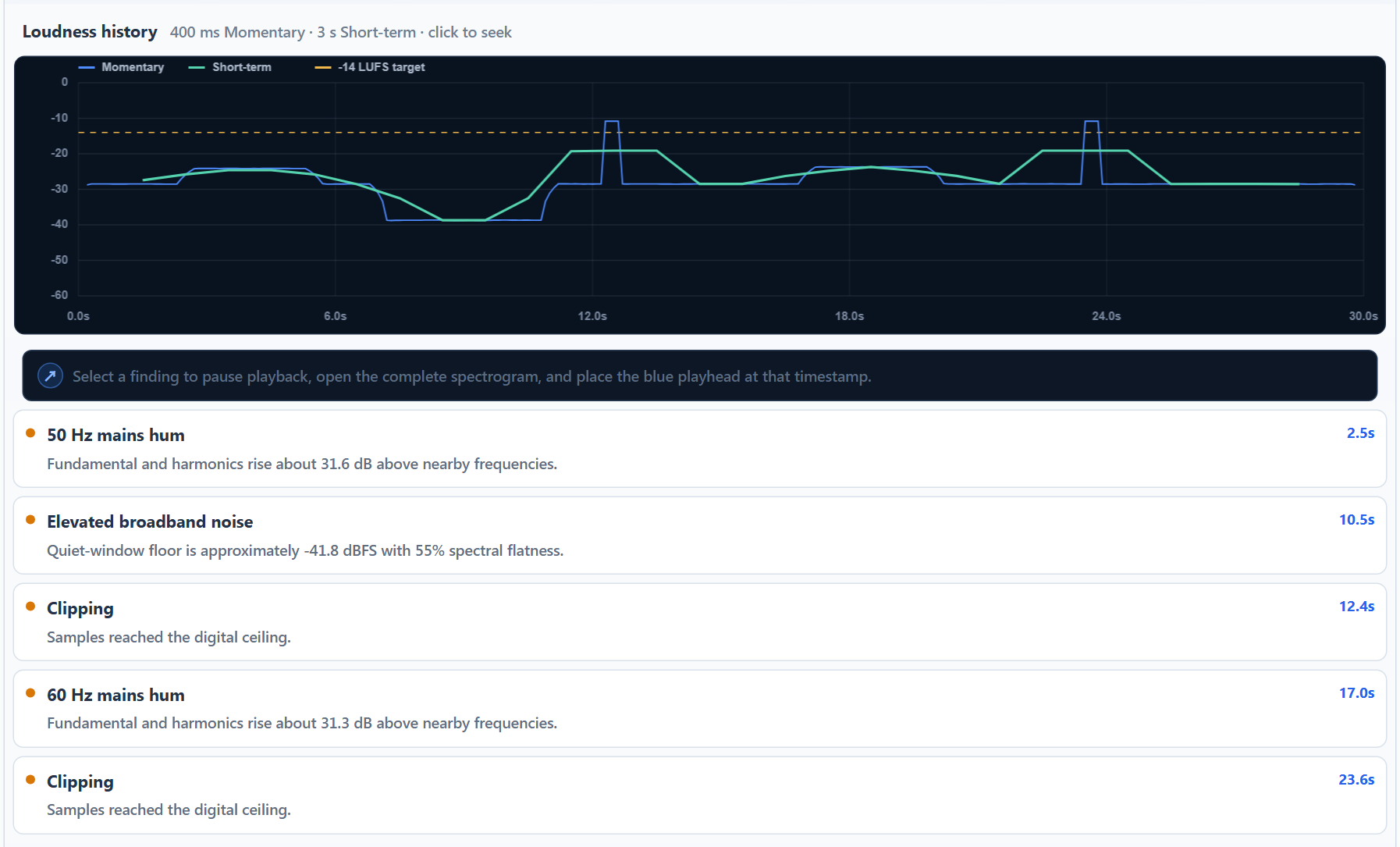Click the orange dot beside 50 Hz mains hum
Image resolution: width=1400 pixels, height=847 pixels.
coord(30,433)
